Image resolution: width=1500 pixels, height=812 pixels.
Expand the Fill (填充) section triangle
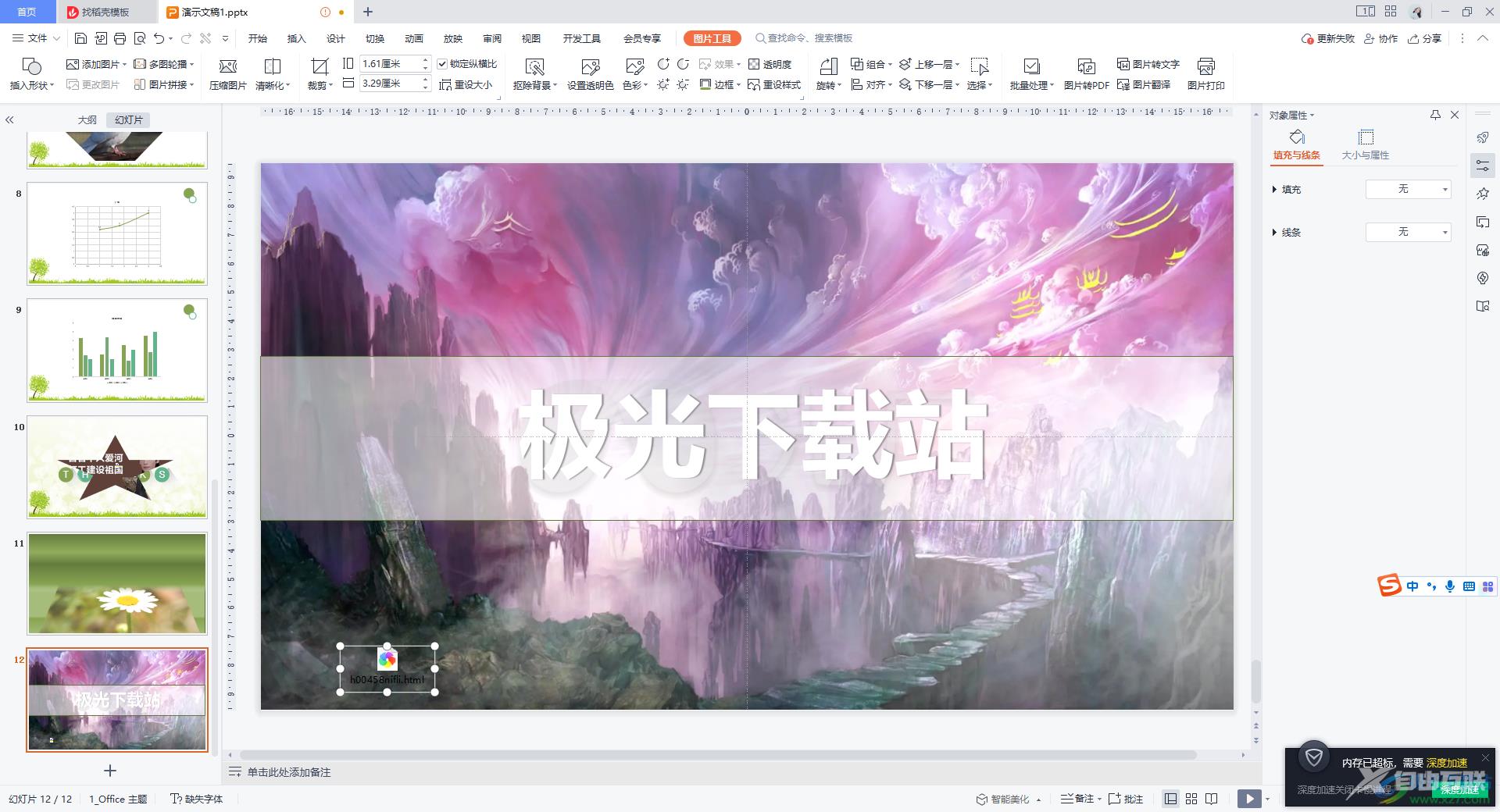click(1274, 190)
